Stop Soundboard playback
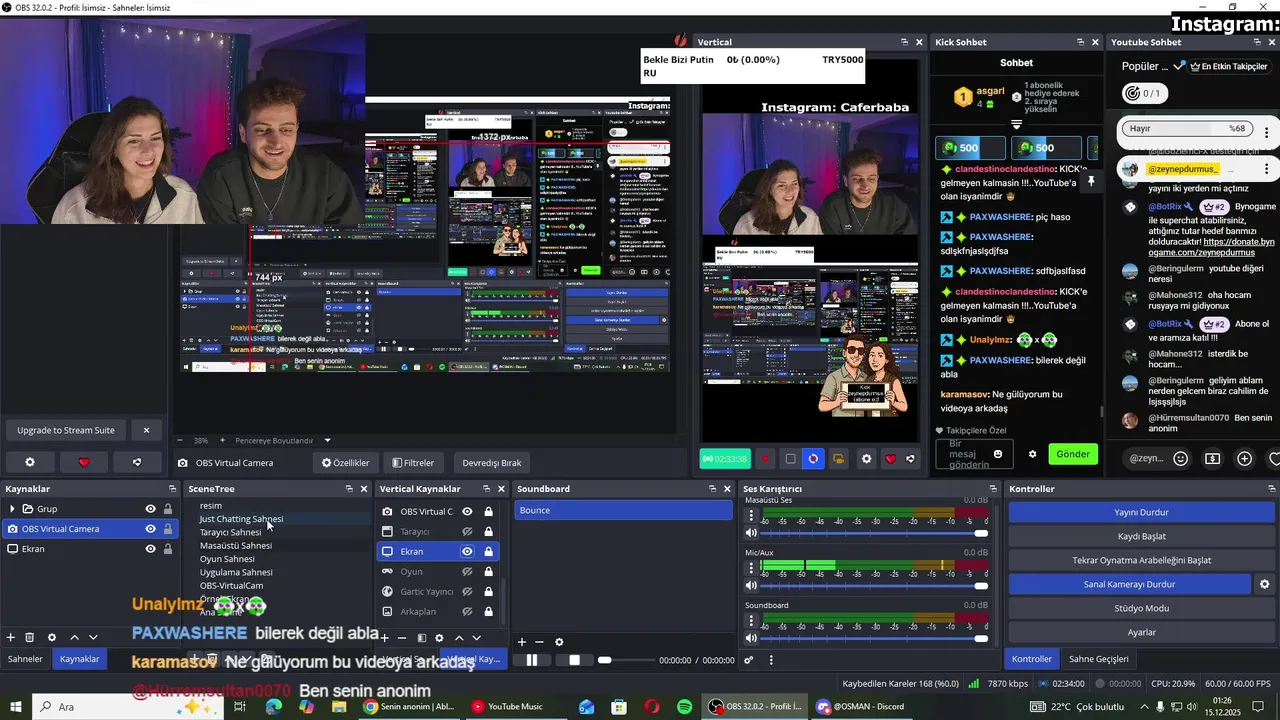This screenshot has height=720, width=1280. 574,660
